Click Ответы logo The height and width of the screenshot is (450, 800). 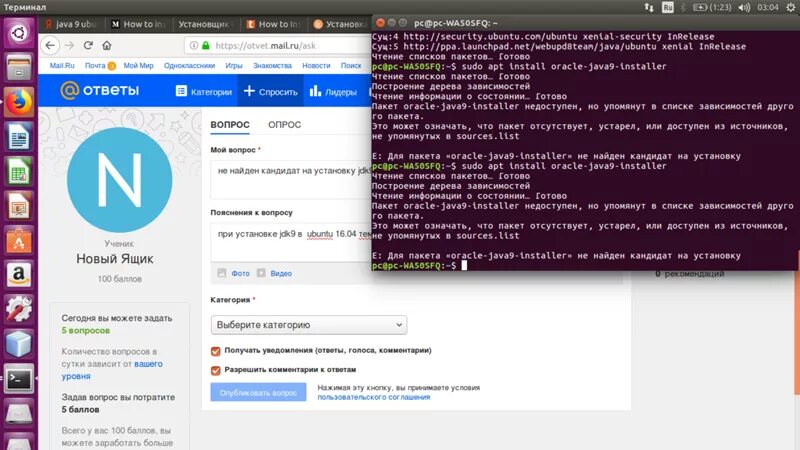point(99,91)
